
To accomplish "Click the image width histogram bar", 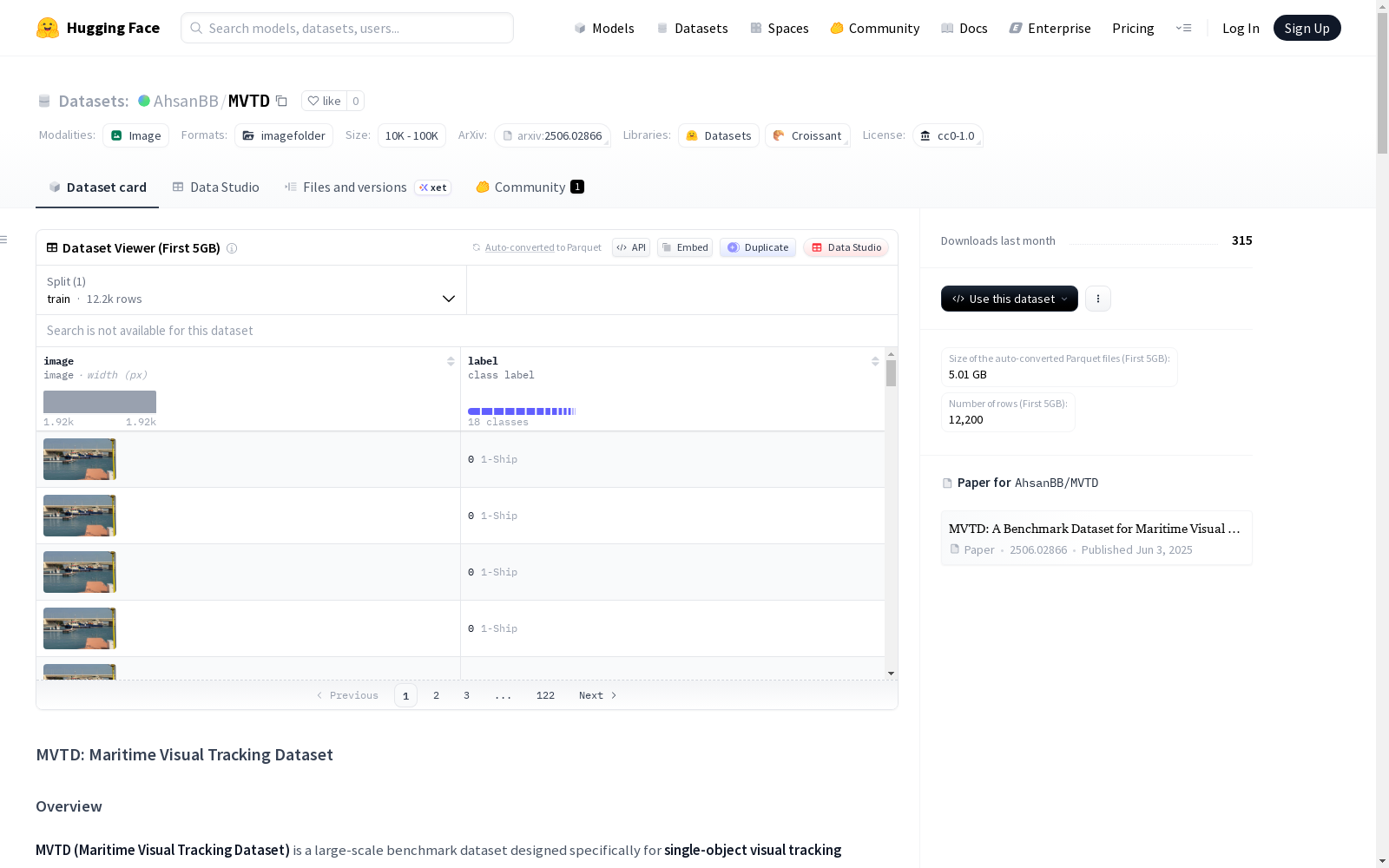I will click(x=100, y=402).
